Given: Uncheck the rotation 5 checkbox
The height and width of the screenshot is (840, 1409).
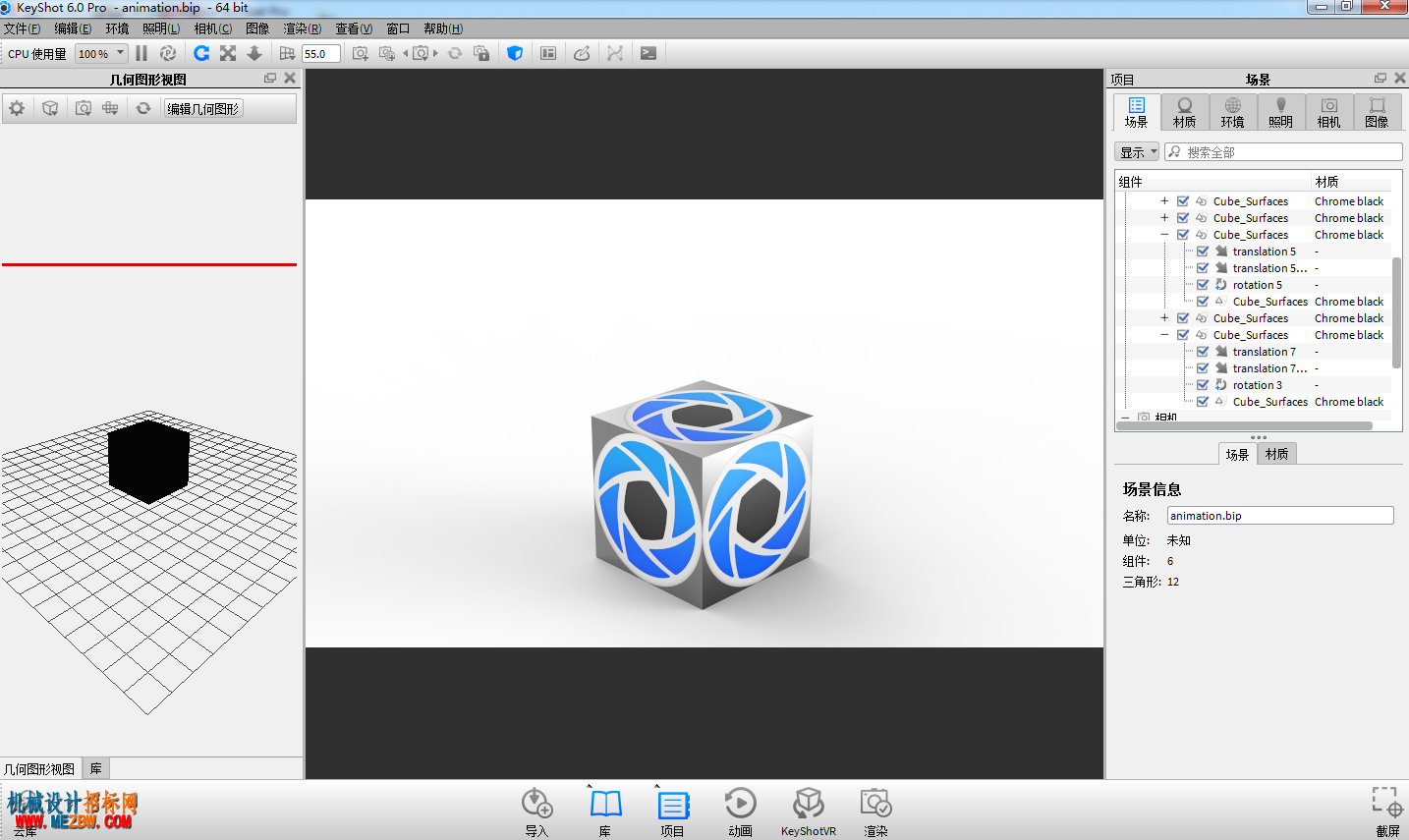Looking at the screenshot, I should [x=1203, y=285].
